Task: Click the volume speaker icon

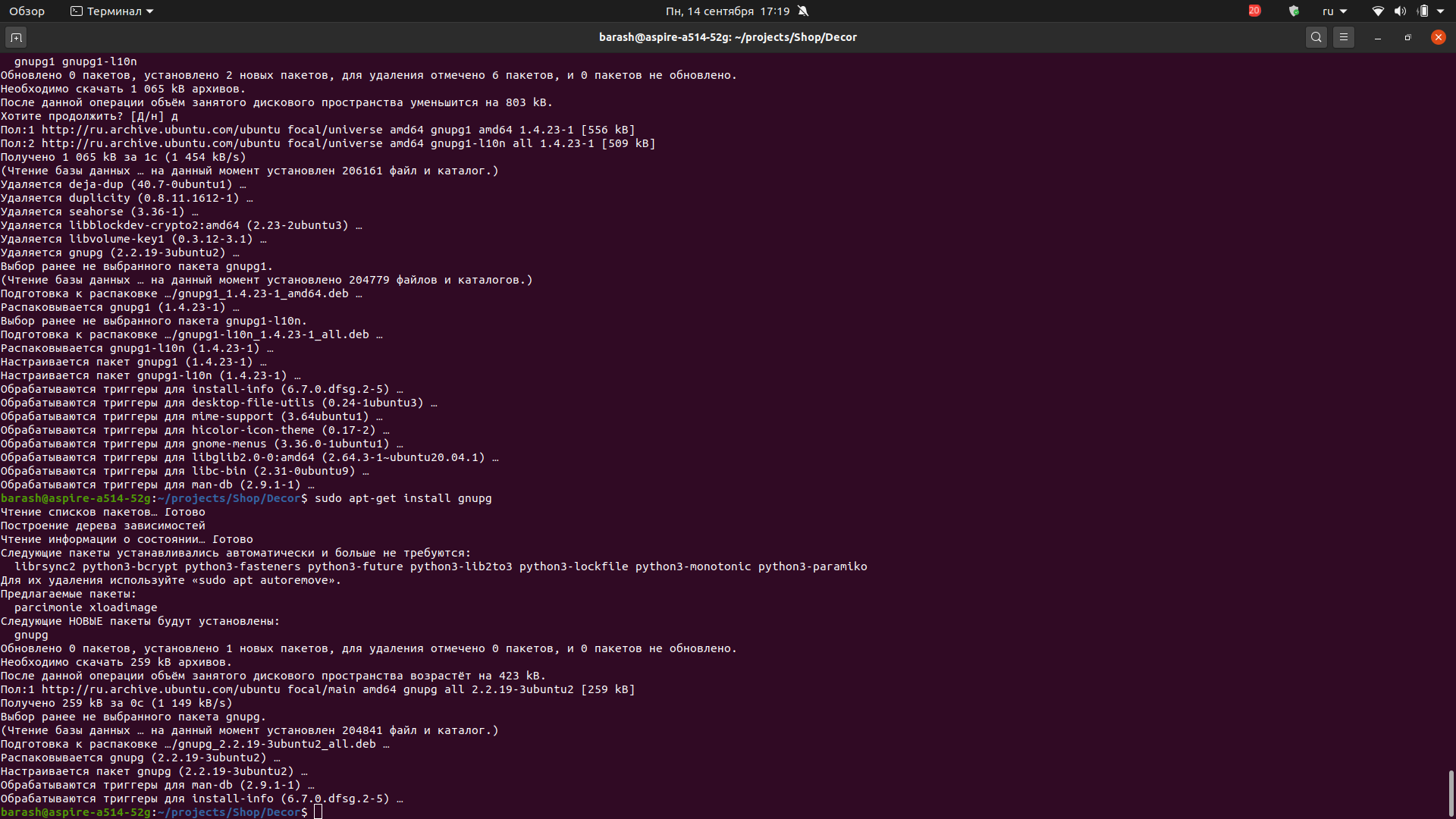Action: [1400, 11]
